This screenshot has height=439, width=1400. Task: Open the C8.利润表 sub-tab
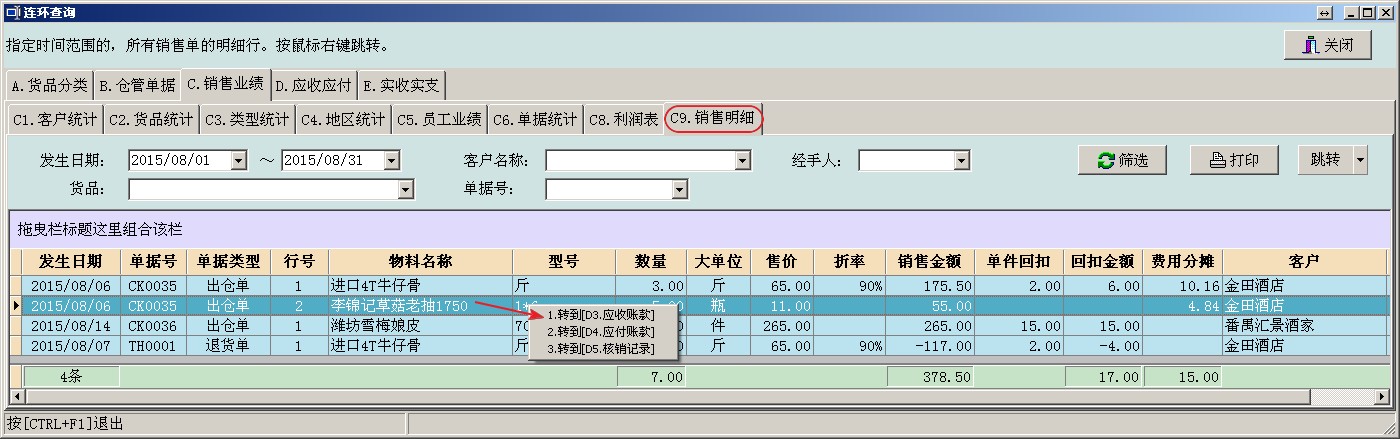[x=624, y=120]
